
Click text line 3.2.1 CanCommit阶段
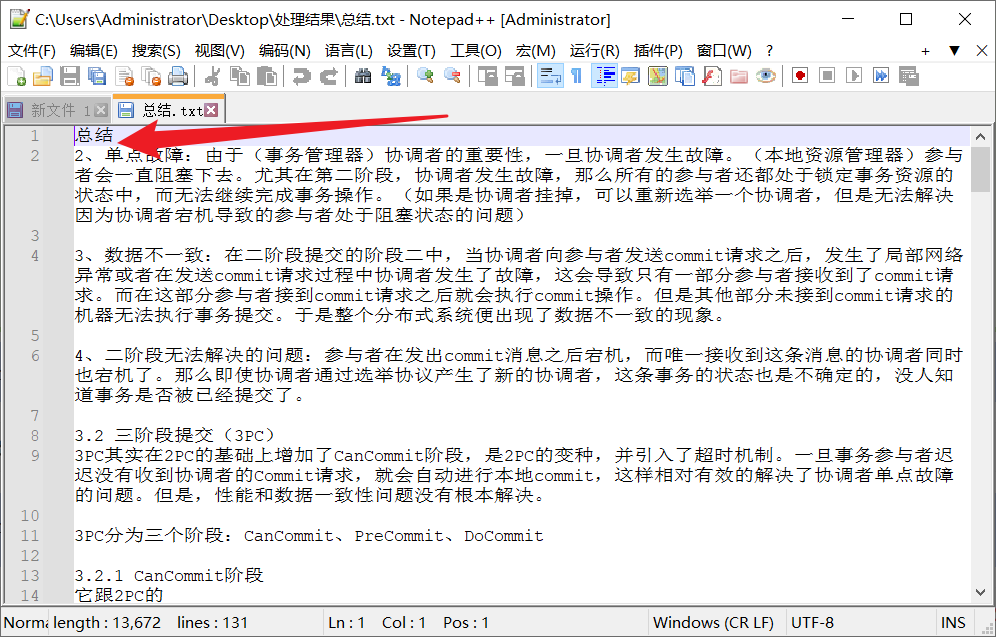click(169, 575)
